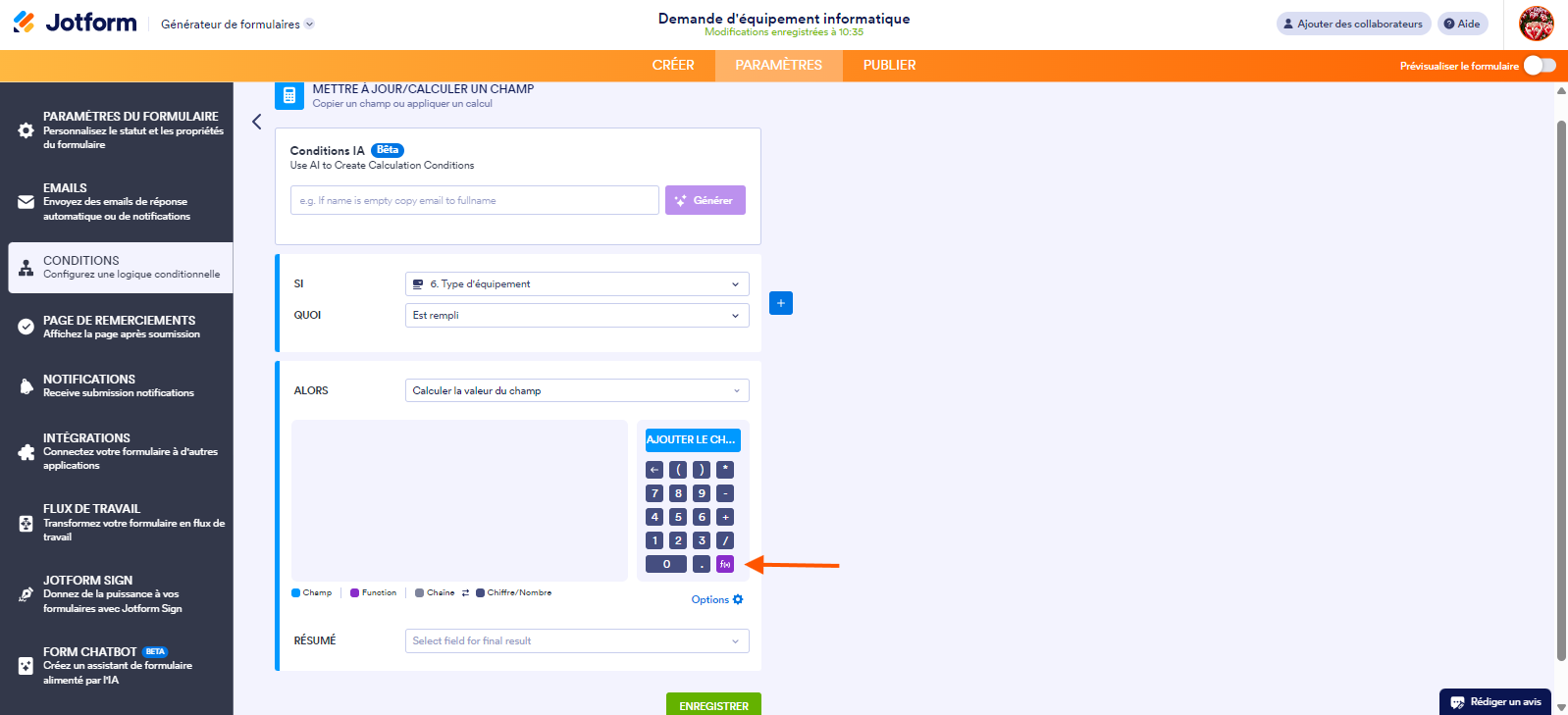Image resolution: width=1568 pixels, height=715 pixels.
Task: Insert the plus operator from the keypad
Action: tap(725, 517)
